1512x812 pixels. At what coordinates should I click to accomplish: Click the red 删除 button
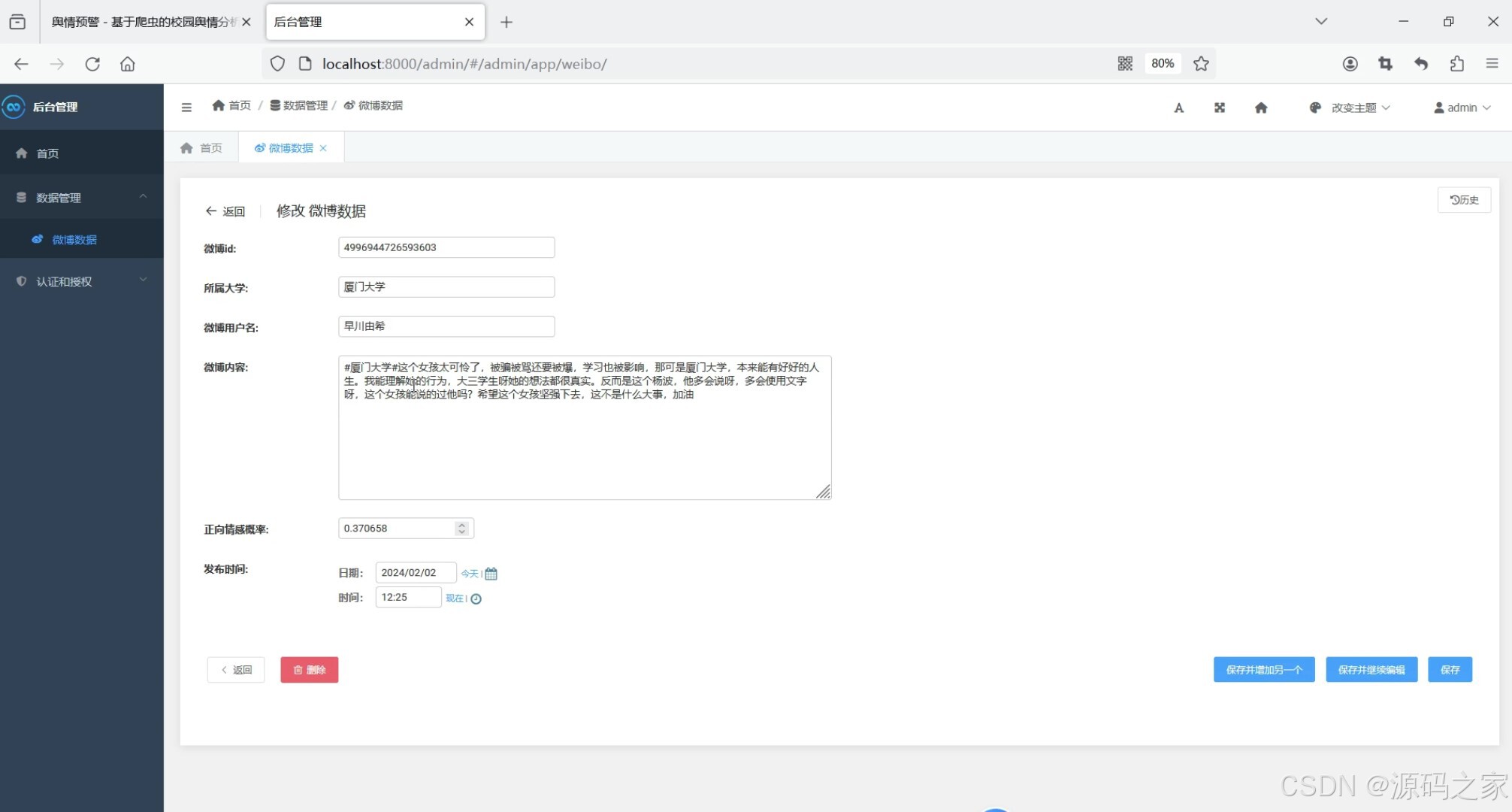tap(309, 670)
